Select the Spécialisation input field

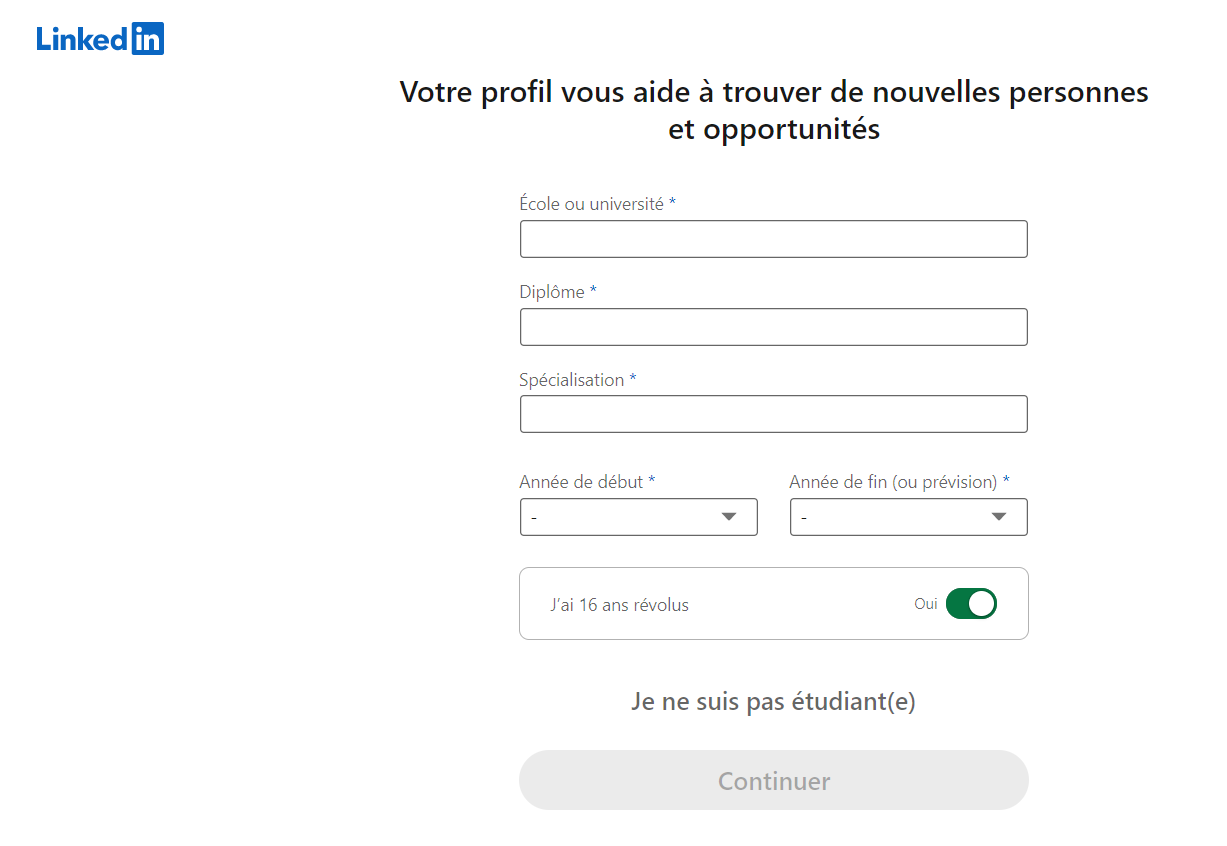(773, 414)
